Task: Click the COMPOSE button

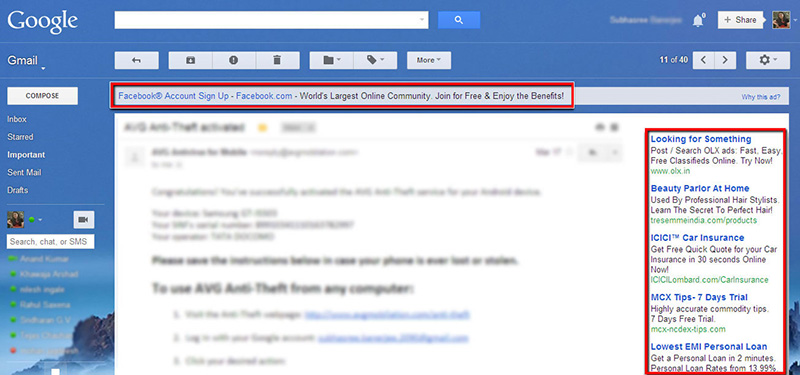Action: 42,96
